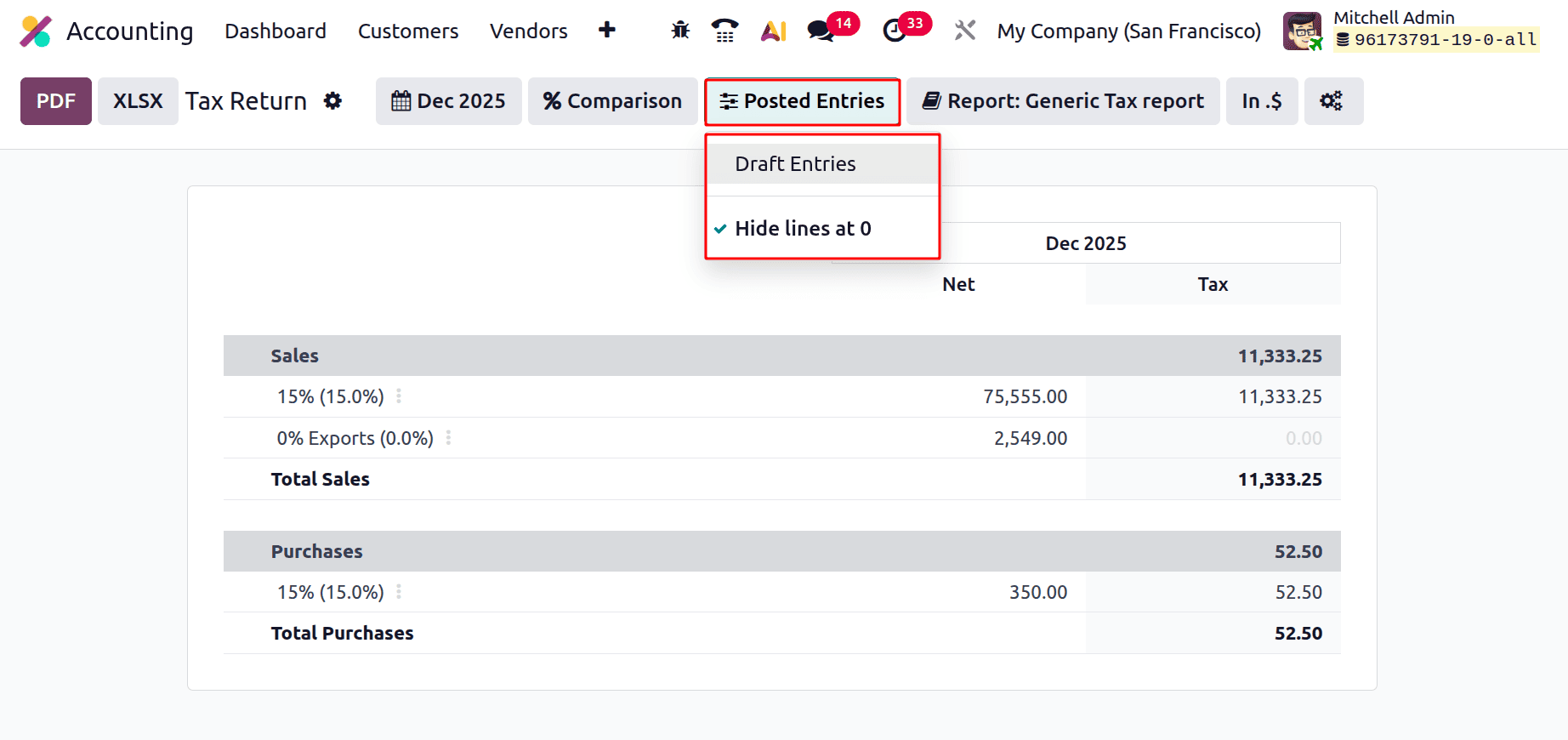Open the VoIP phone icon
The width and height of the screenshot is (1568, 740).
(724, 31)
